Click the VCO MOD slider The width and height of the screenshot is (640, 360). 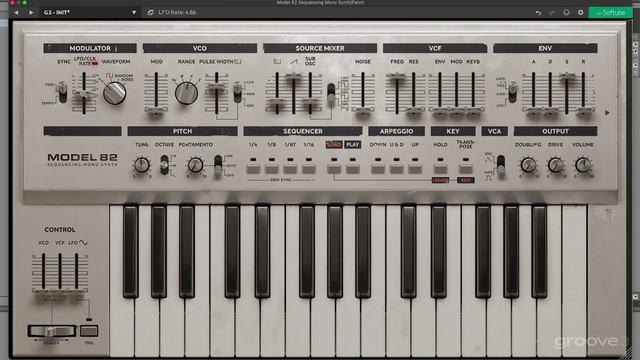(156, 110)
